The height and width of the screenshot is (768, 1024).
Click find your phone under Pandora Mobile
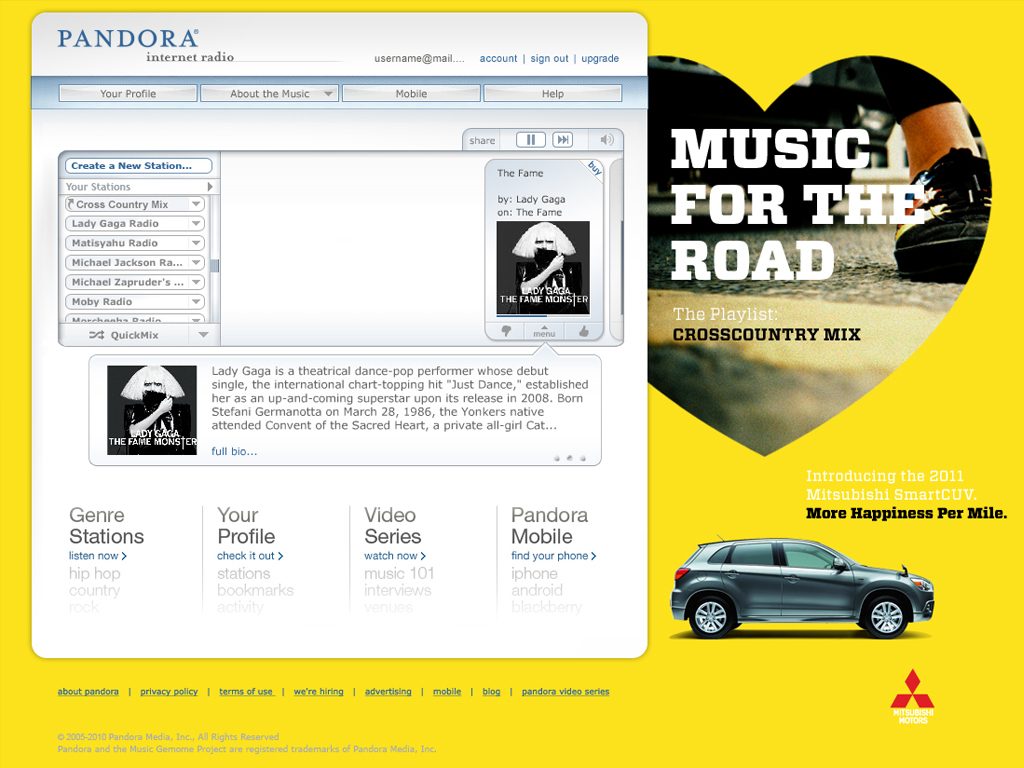tap(554, 556)
